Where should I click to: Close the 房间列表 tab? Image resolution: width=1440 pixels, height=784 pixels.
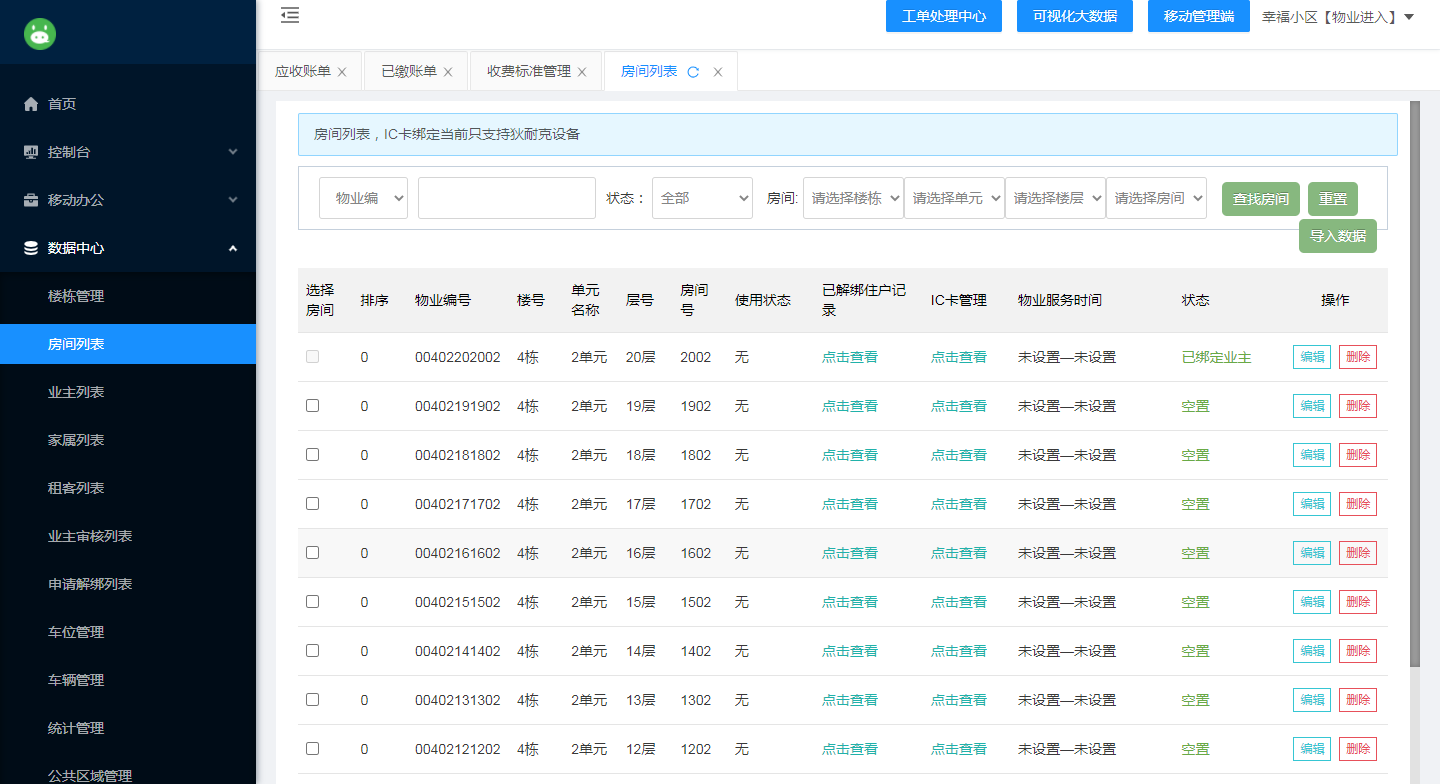tap(717, 72)
